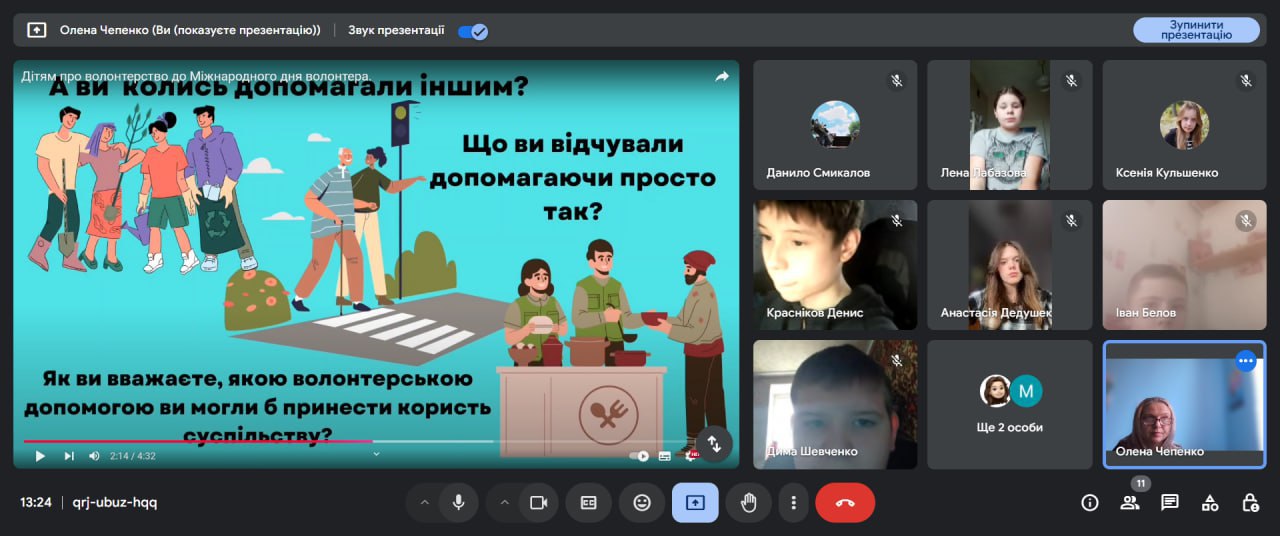Viewport: 1280px width, 536px height.
Task: Expand video settings arrow beside camera
Action: click(x=504, y=503)
